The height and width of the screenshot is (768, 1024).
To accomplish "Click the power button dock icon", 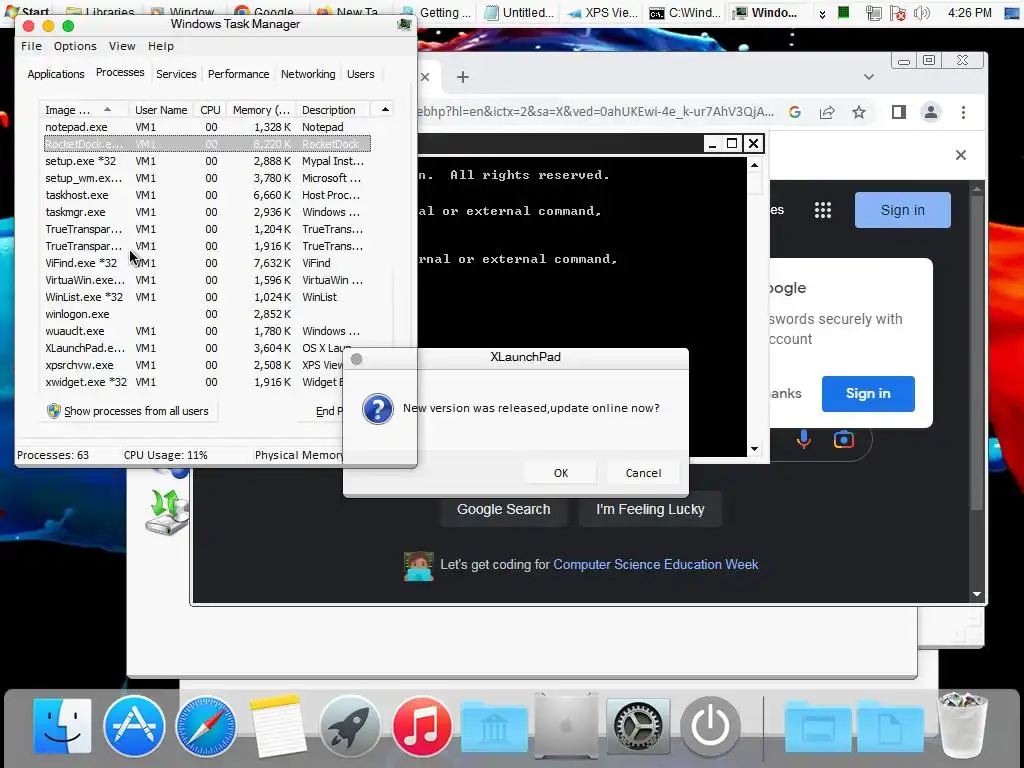I will click(x=710, y=726).
